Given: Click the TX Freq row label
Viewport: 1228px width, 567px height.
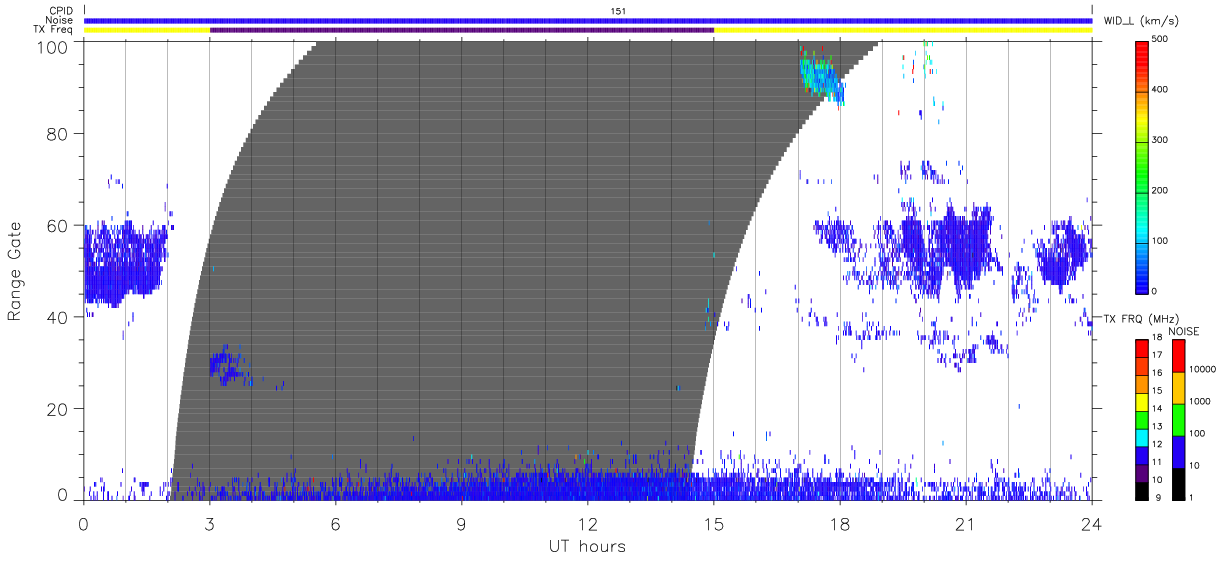Looking at the screenshot, I should tap(53, 30).
